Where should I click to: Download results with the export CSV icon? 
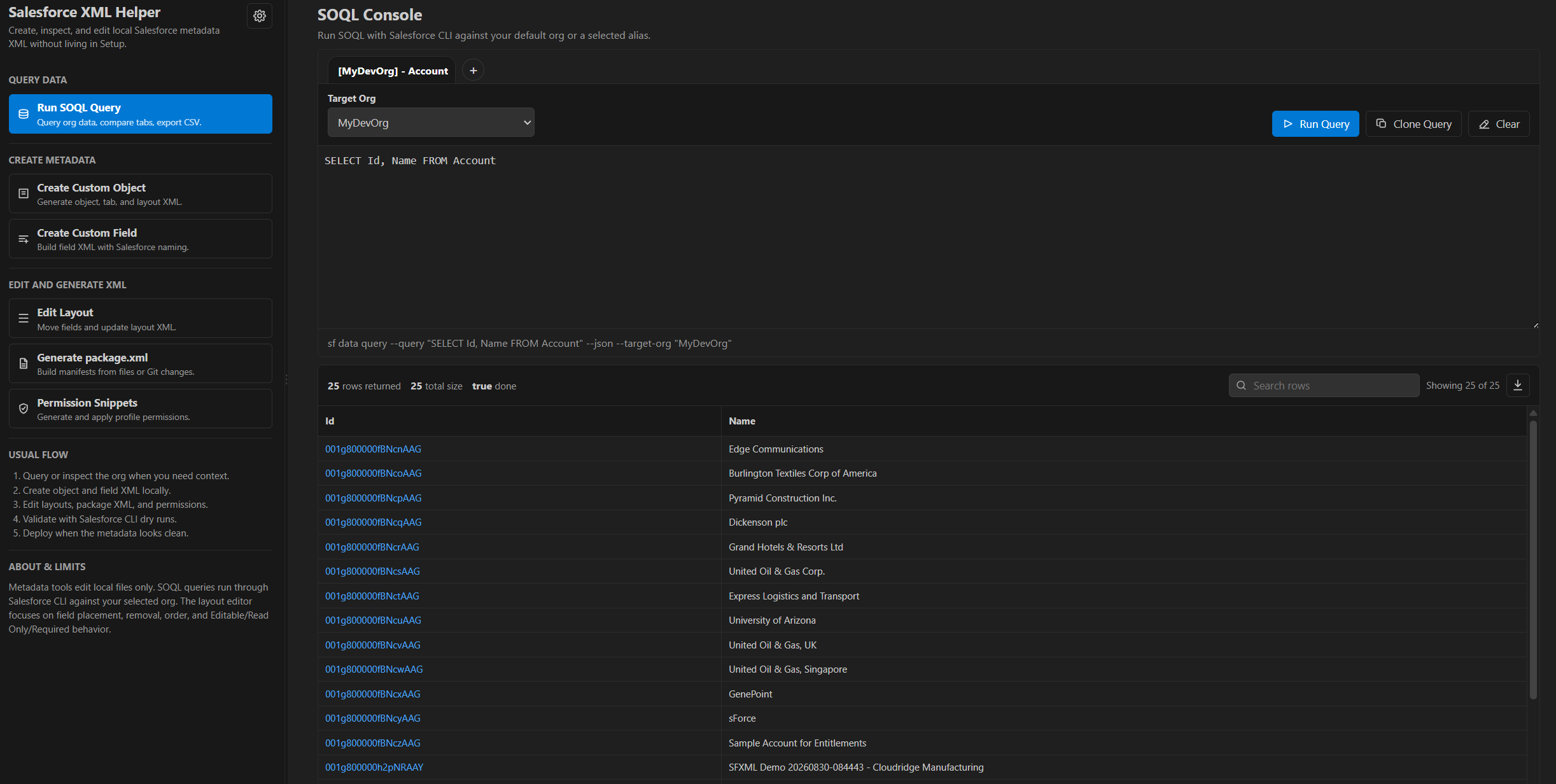coord(1518,386)
